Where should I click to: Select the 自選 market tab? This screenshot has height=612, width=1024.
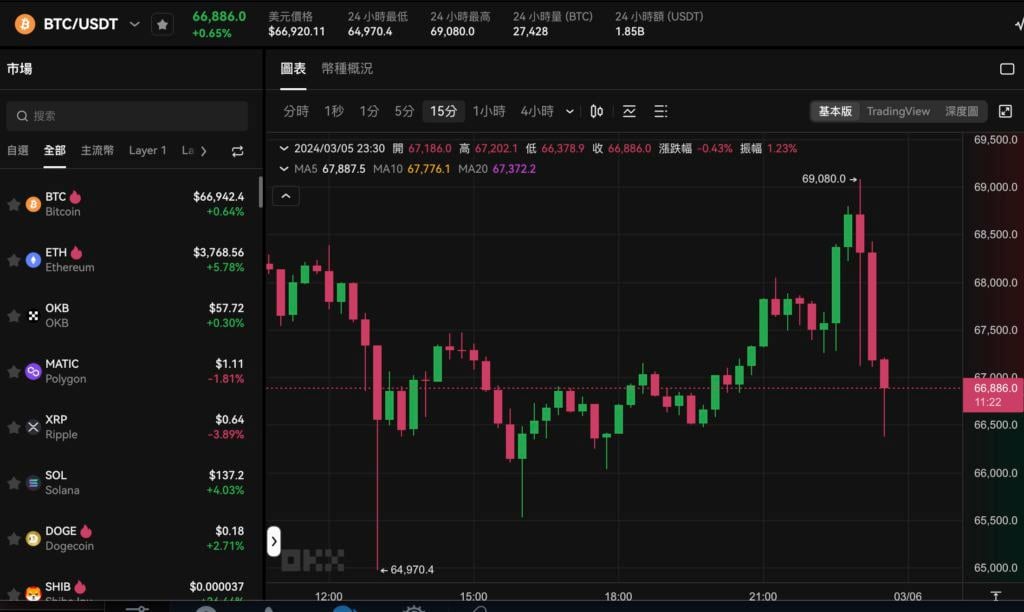18,150
